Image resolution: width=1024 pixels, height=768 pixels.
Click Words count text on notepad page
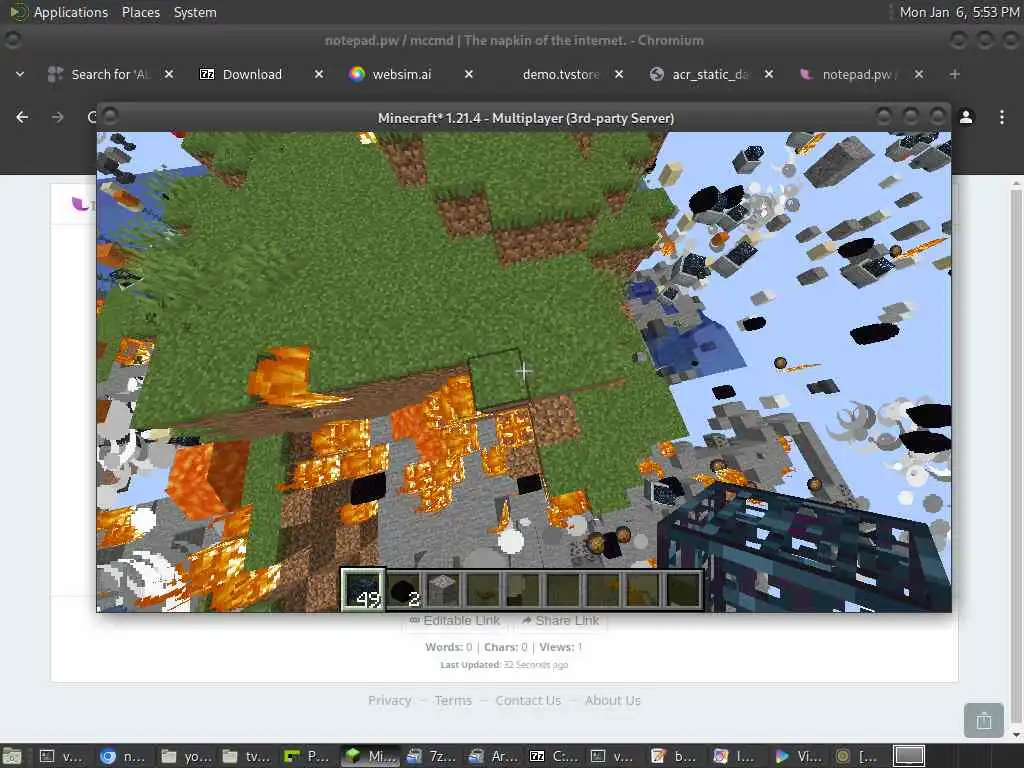coord(449,647)
